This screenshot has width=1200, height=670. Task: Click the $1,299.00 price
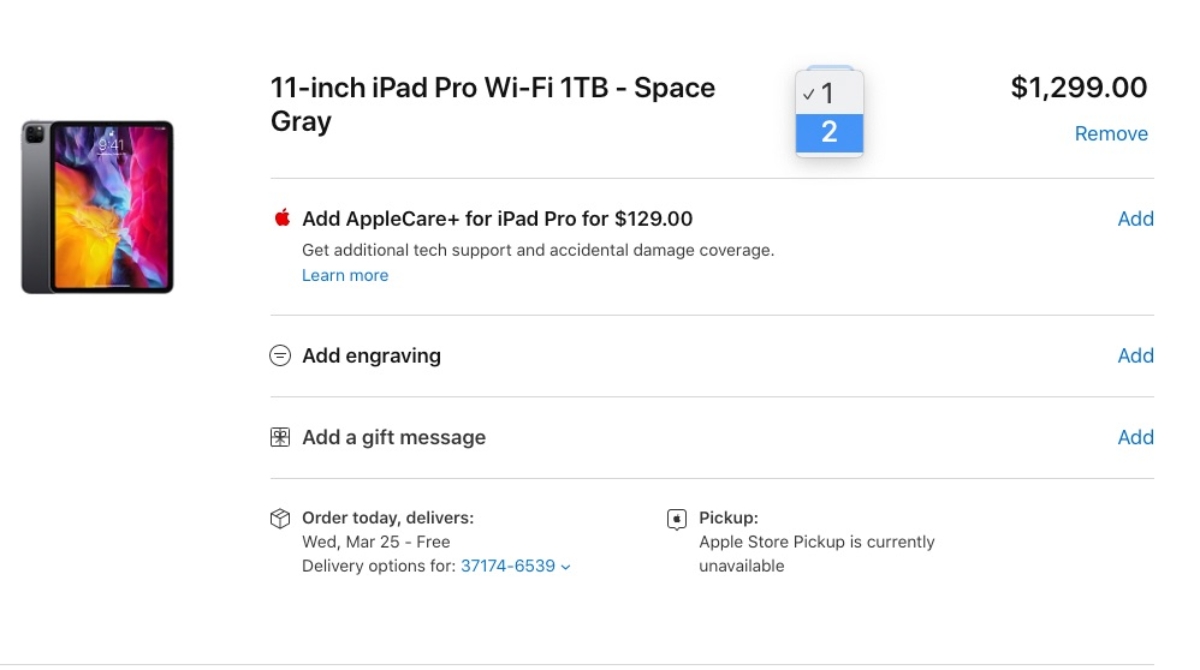(x=1079, y=88)
